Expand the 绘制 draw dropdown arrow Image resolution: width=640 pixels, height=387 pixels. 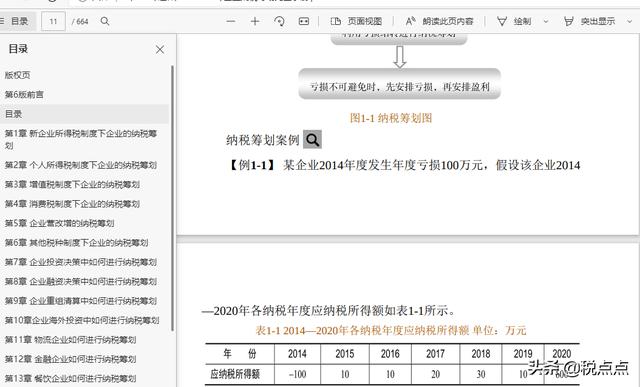pos(546,21)
